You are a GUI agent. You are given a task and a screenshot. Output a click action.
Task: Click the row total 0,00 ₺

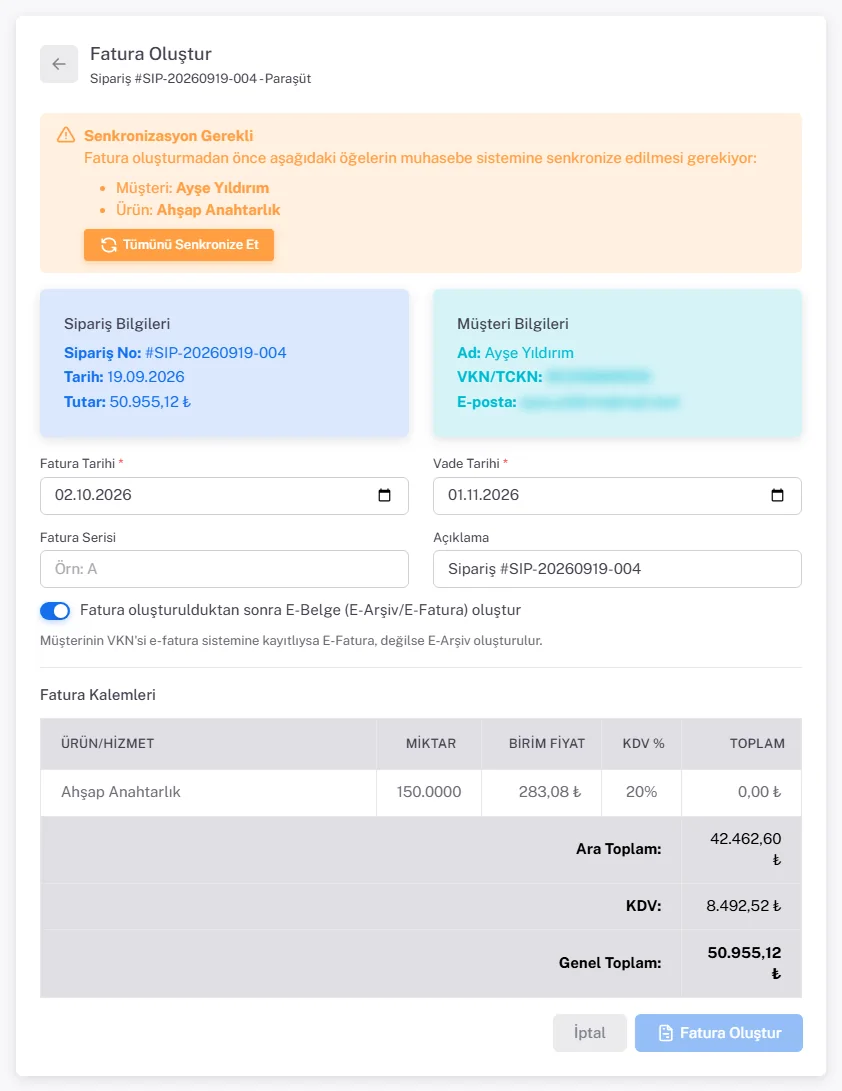coord(759,792)
